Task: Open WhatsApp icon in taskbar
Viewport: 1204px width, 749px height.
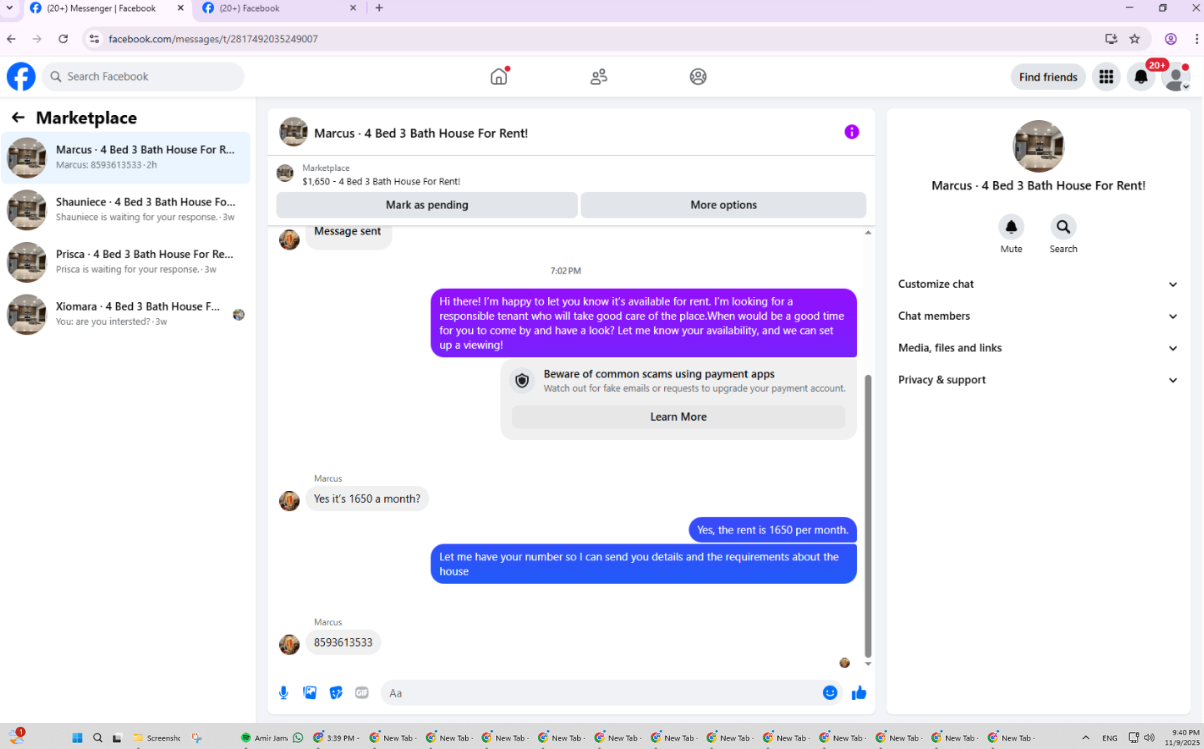Action: (297, 738)
